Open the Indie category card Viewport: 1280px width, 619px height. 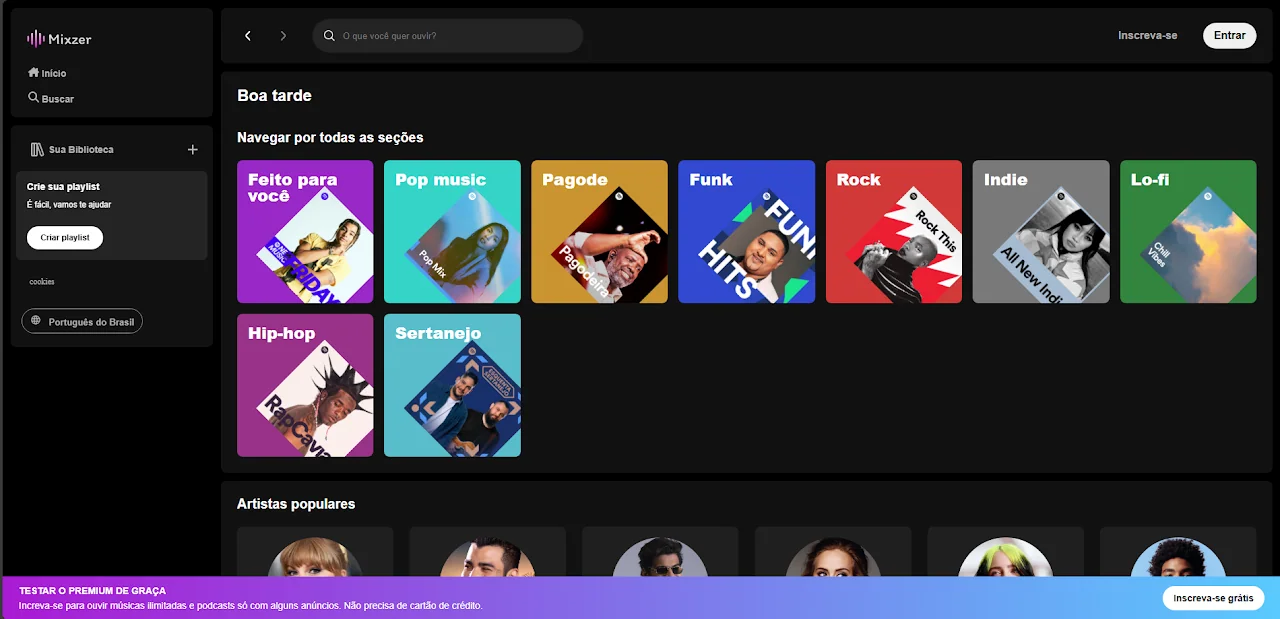tap(1041, 231)
